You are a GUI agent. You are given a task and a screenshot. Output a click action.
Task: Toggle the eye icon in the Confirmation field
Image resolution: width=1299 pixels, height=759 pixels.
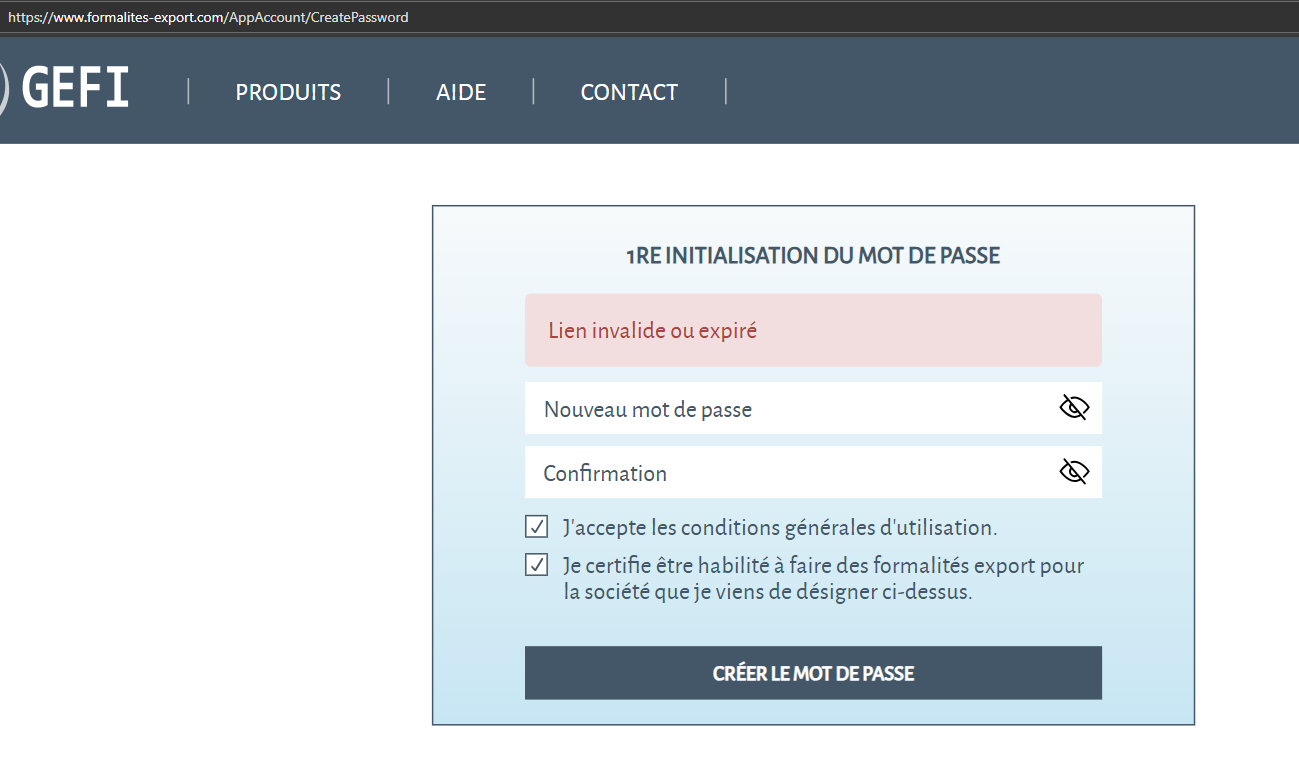(x=1073, y=472)
